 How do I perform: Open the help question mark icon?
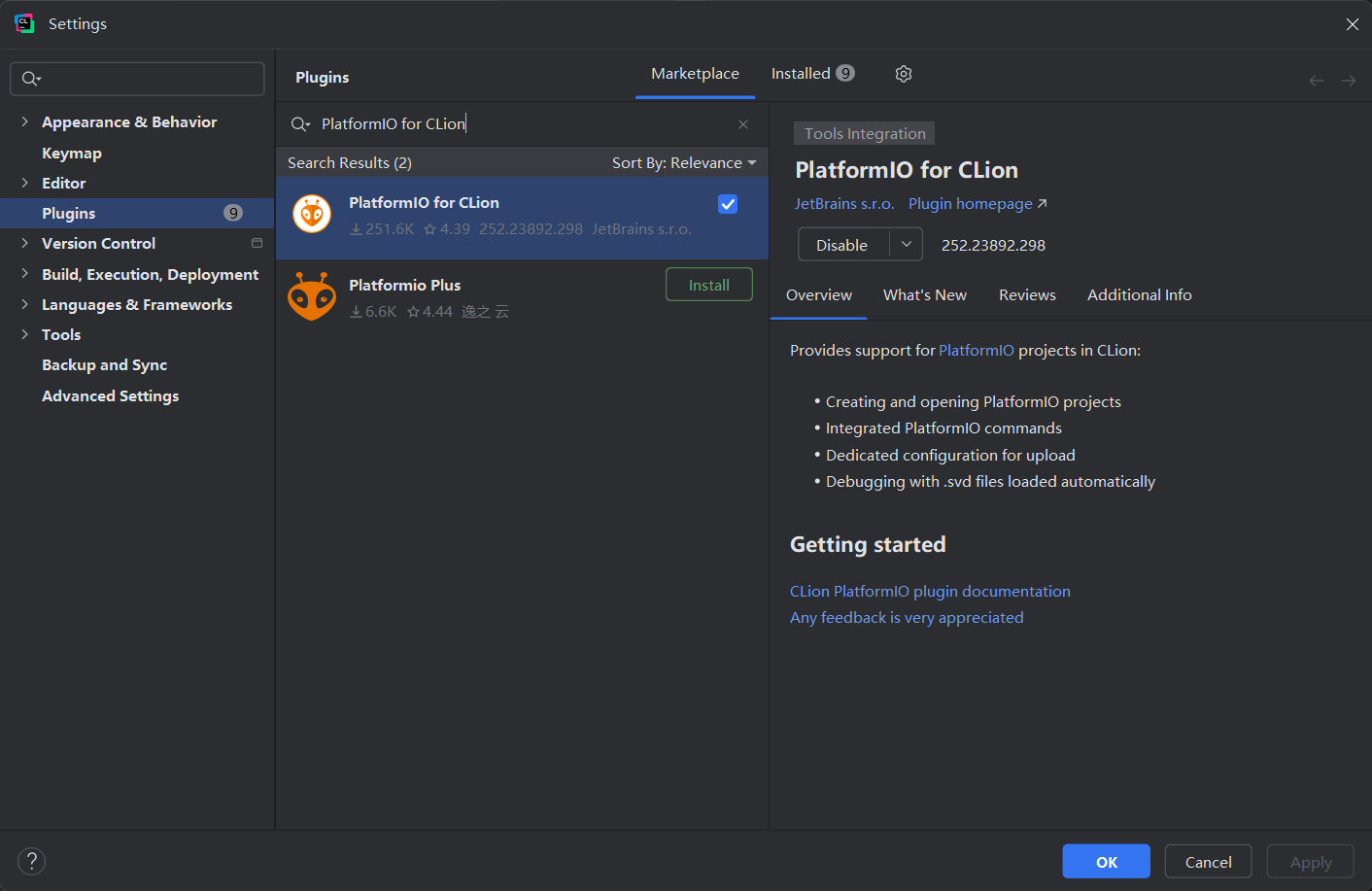tap(32, 861)
